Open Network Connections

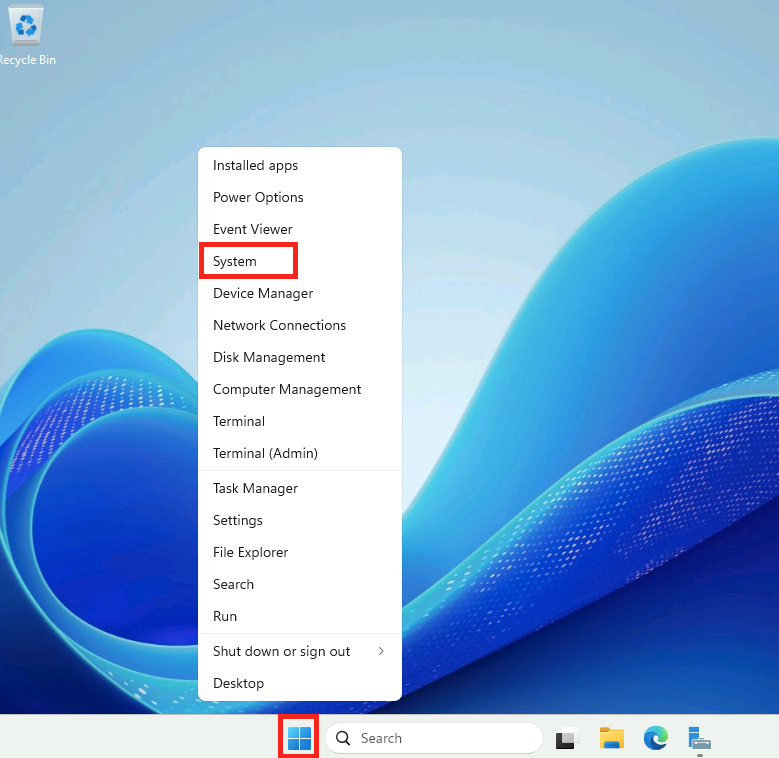coord(300,325)
